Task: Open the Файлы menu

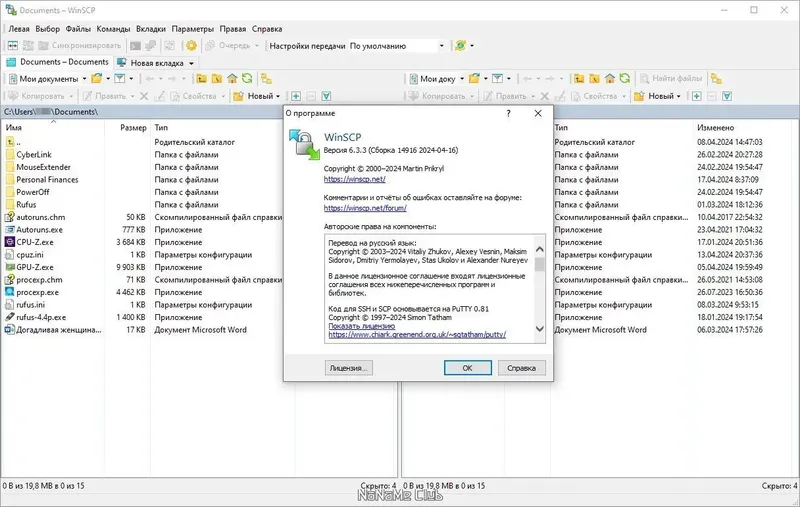Action: 78,29
